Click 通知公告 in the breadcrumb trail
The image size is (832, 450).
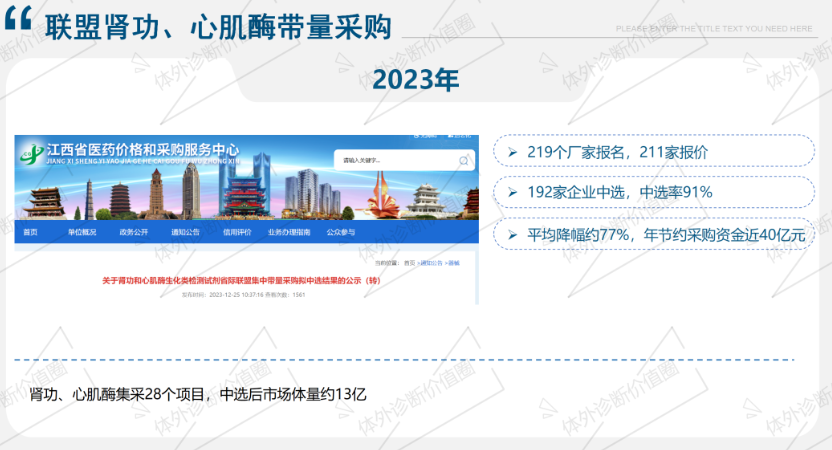431,262
